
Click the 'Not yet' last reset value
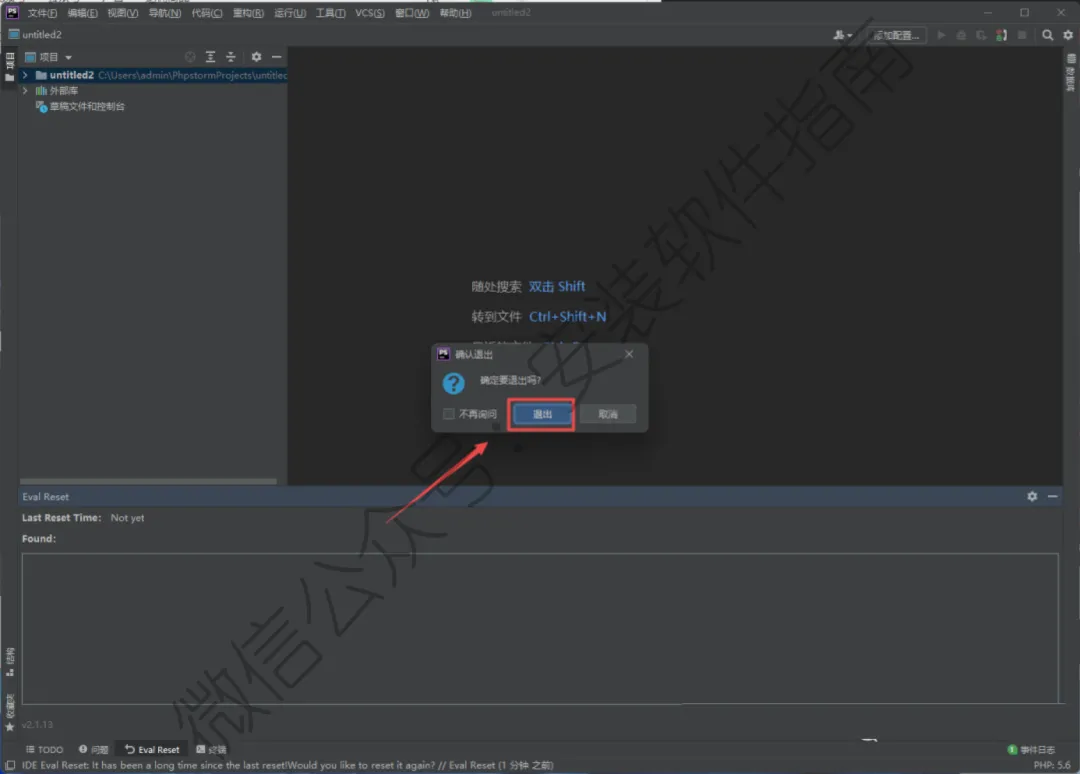[x=127, y=518]
